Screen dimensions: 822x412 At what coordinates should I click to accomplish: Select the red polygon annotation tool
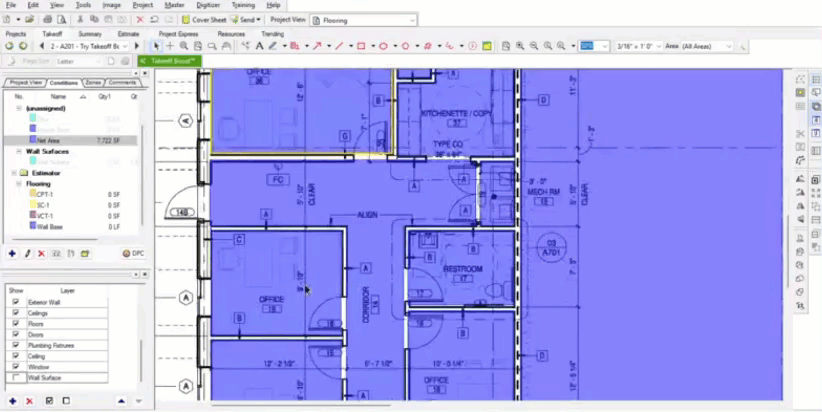point(405,46)
